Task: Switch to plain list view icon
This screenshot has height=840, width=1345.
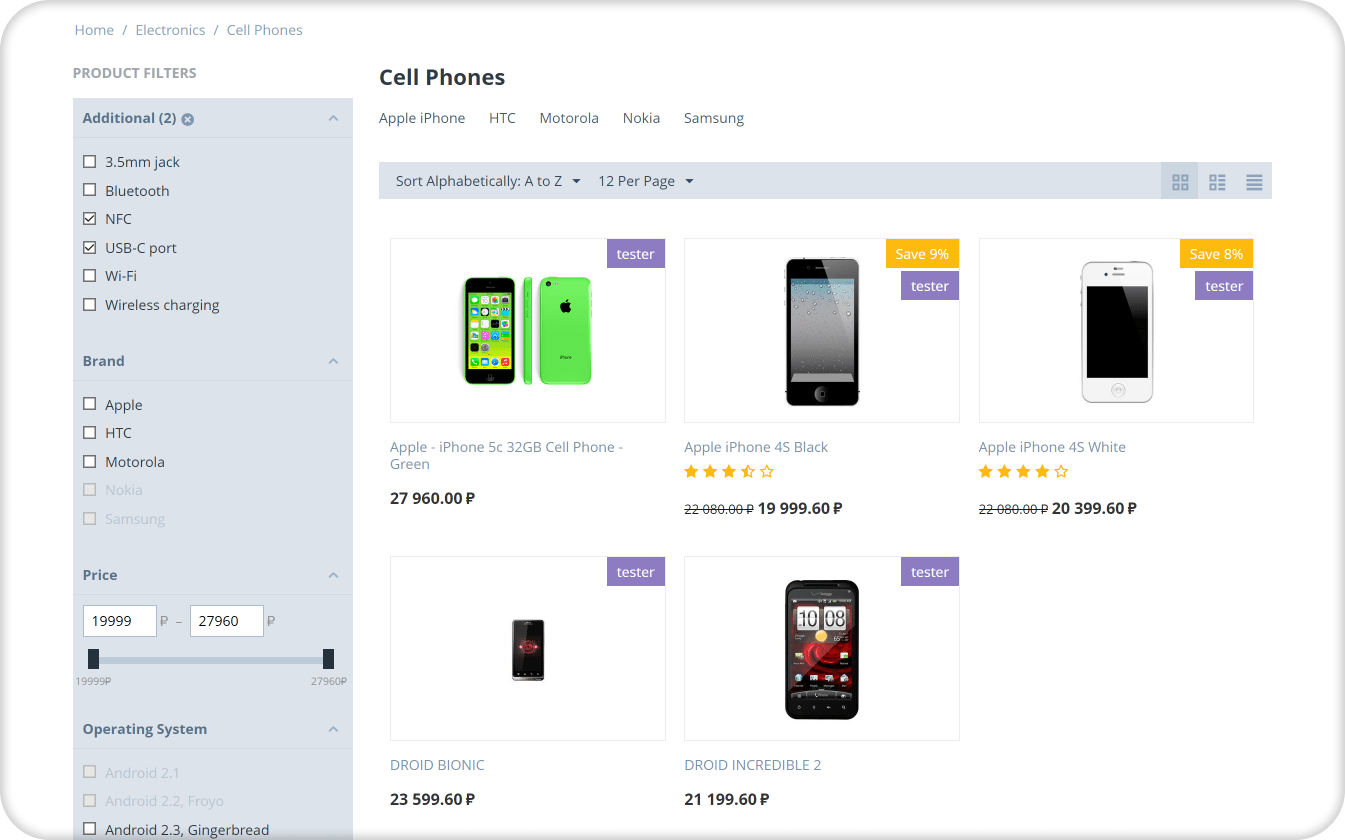Action: tap(1254, 182)
